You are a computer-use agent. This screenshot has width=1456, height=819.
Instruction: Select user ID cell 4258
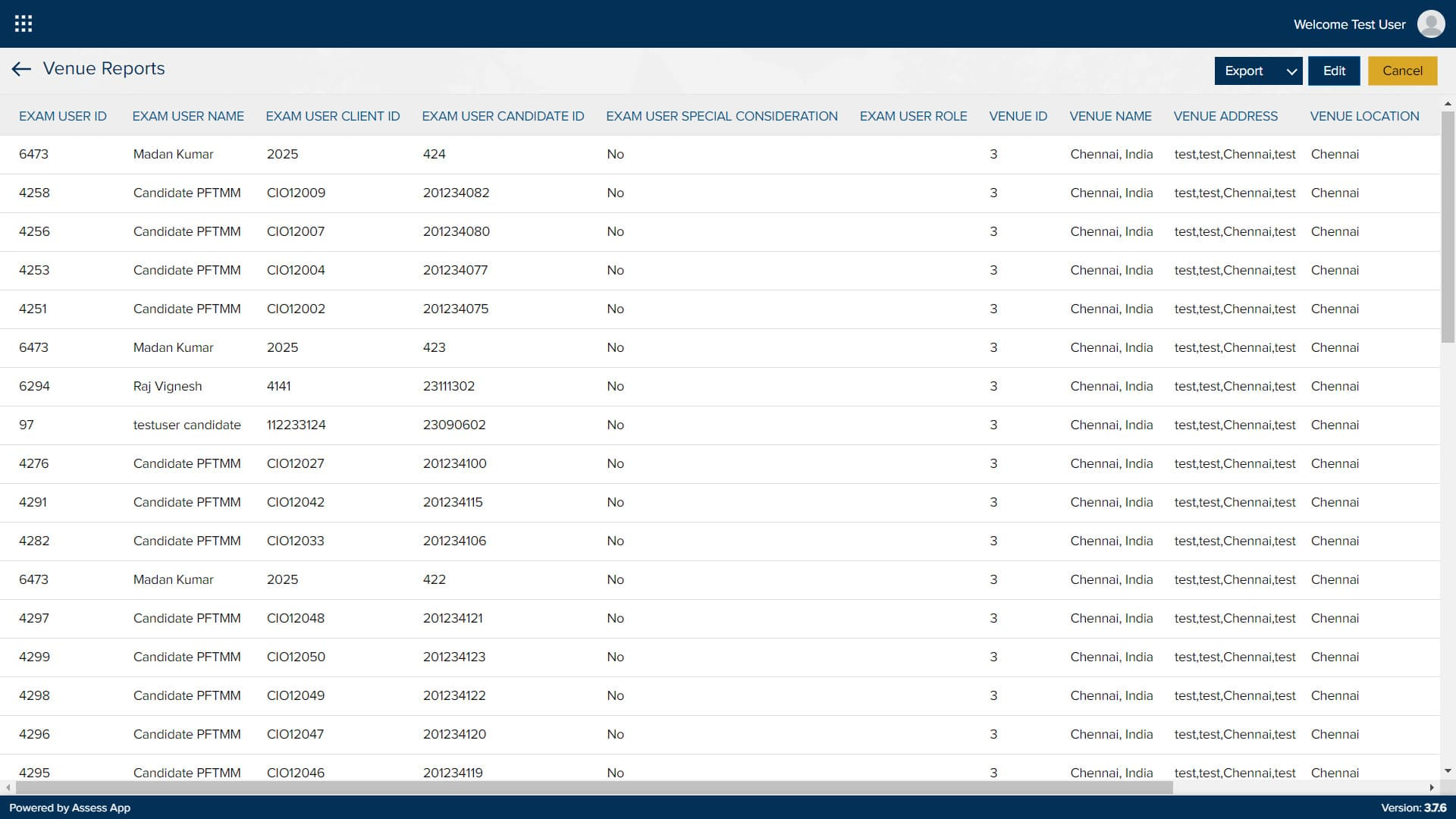tap(34, 193)
